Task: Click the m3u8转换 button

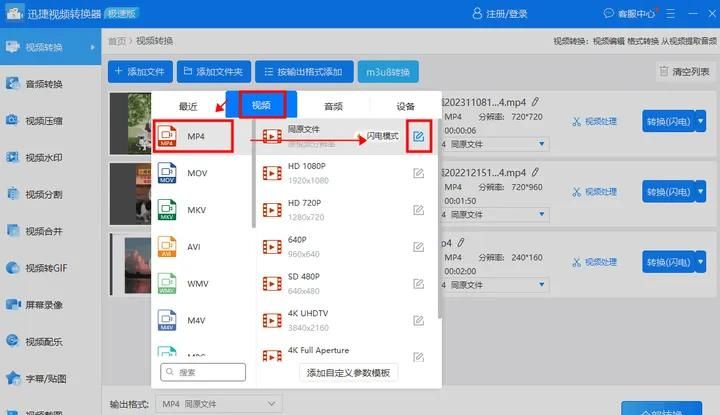Action: tap(388, 72)
